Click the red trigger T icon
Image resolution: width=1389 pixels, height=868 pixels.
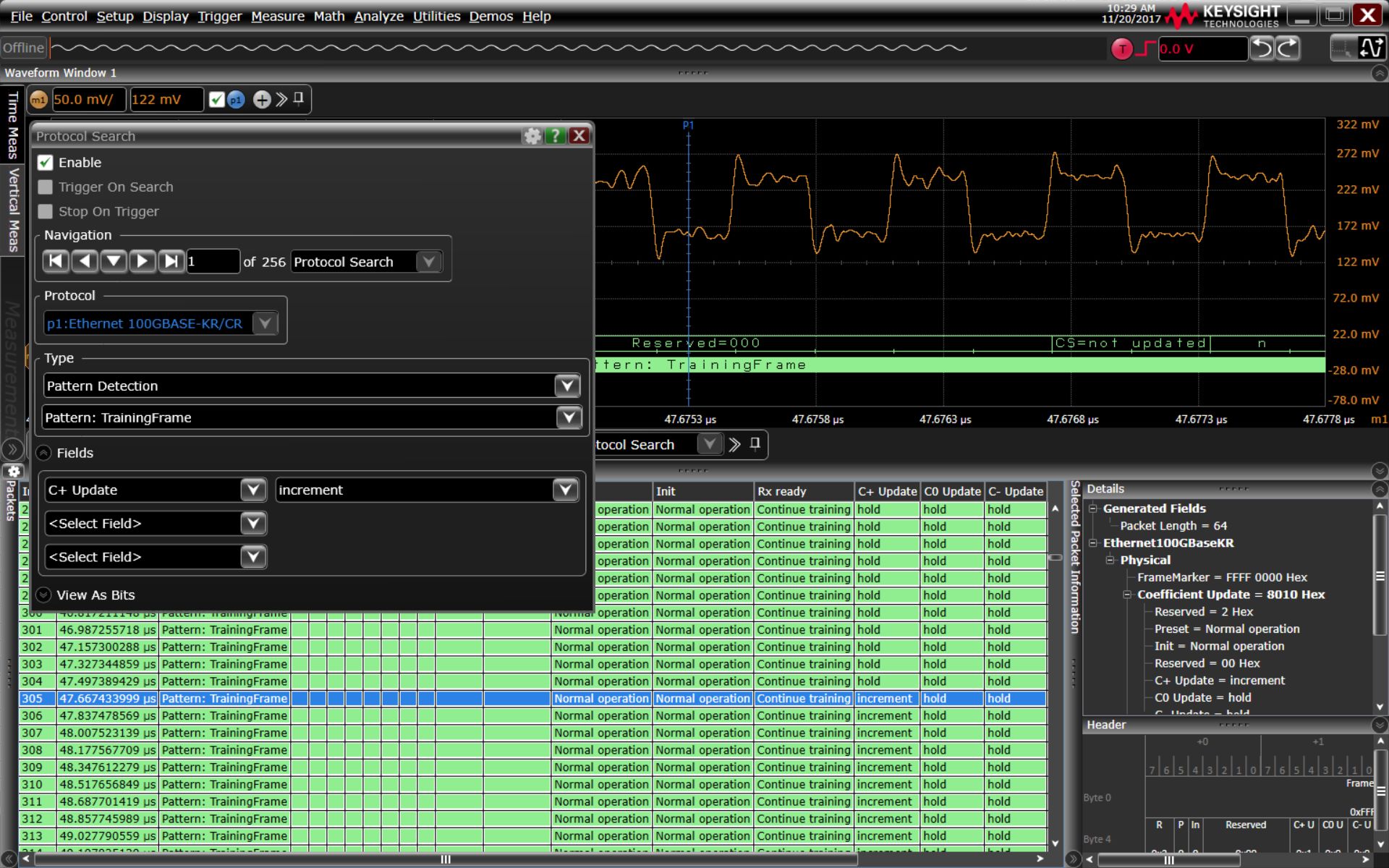[1121, 48]
